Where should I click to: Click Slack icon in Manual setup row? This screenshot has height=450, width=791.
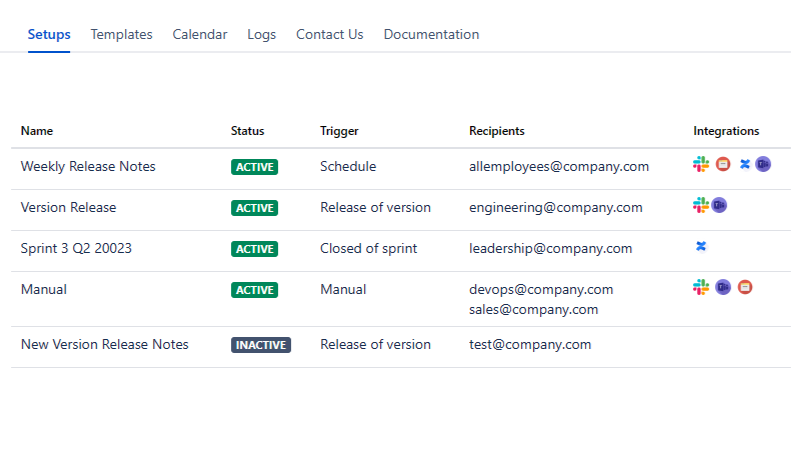tap(701, 287)
